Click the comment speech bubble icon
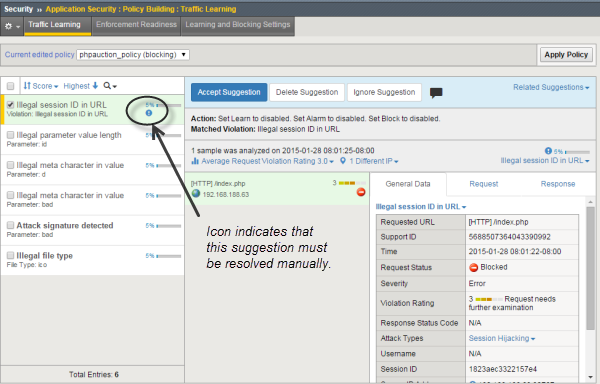The width and height of the screenshot is (600, 384). click(x=436, y=93)
